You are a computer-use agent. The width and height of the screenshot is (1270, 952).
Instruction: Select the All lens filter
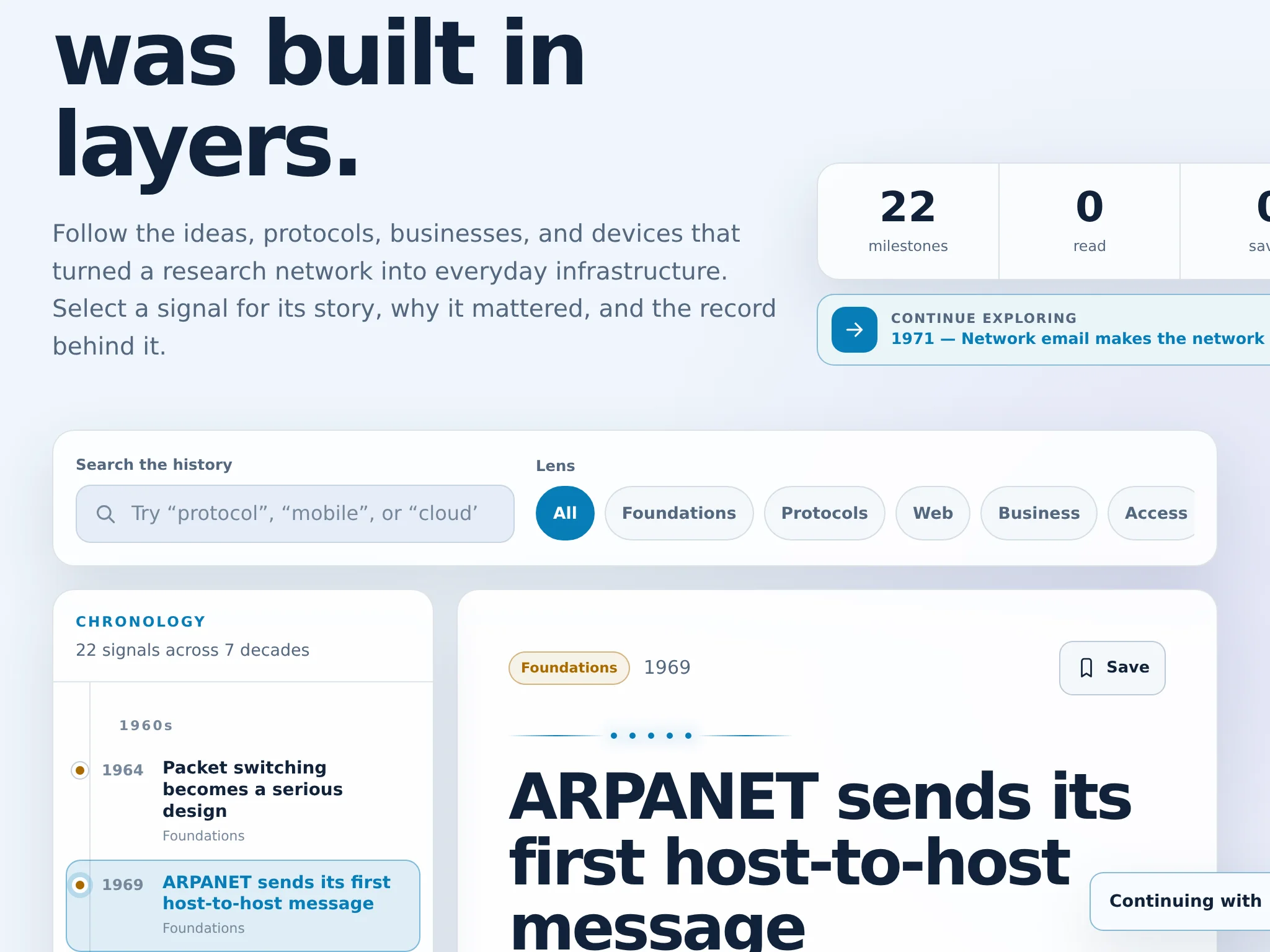pos(565,513)
